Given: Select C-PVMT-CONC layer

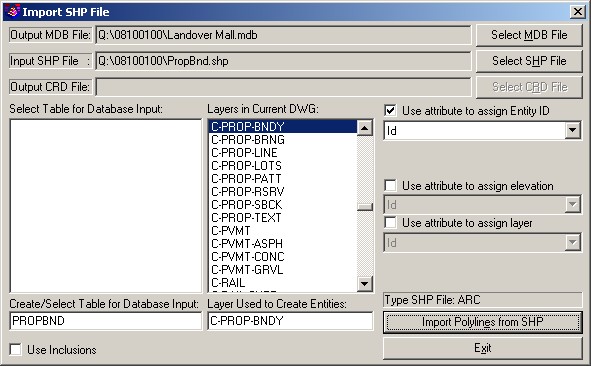Looking at the screenshot, I should point(283,257).
